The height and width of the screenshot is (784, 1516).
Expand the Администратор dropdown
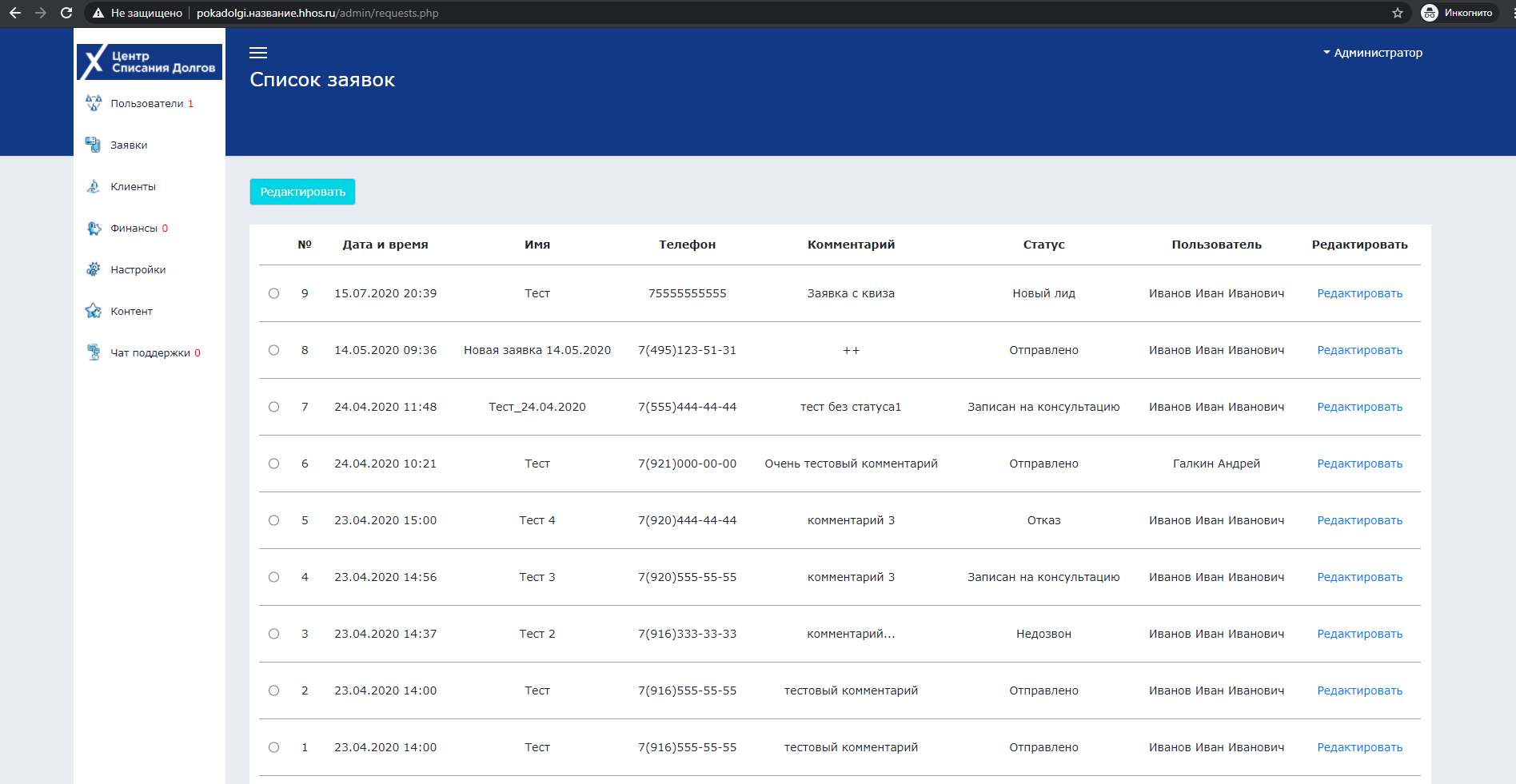pyautogui.click(x=1373, y=53)
